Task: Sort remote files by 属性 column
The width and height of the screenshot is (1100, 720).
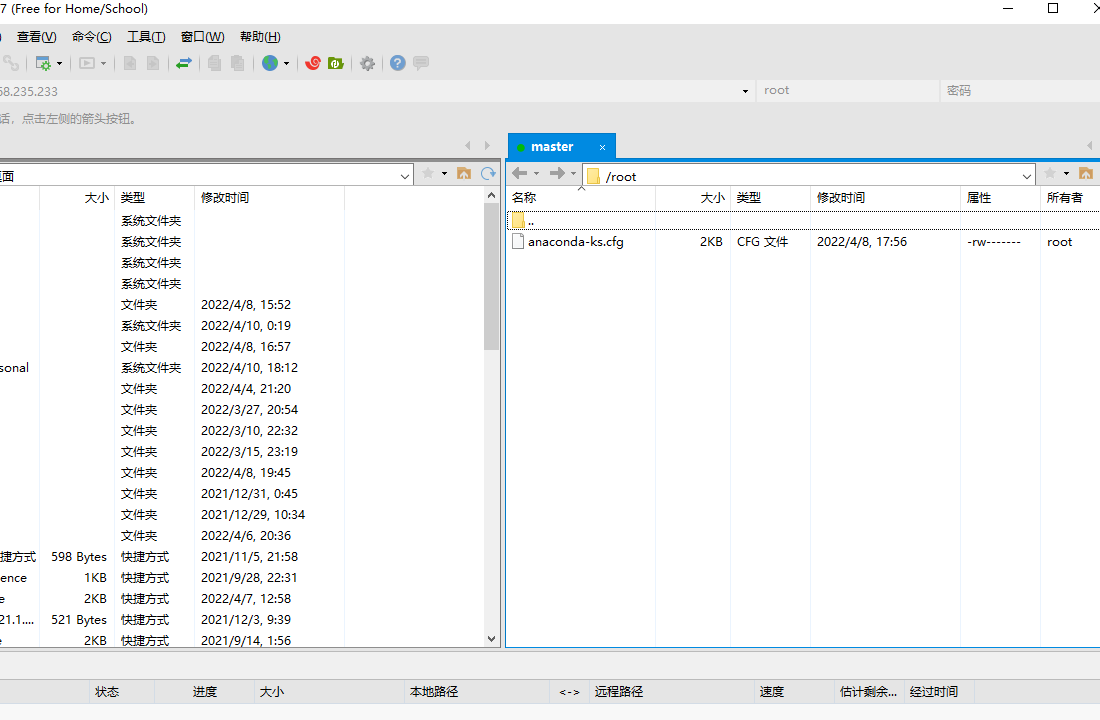Action: pos(1000,198)
